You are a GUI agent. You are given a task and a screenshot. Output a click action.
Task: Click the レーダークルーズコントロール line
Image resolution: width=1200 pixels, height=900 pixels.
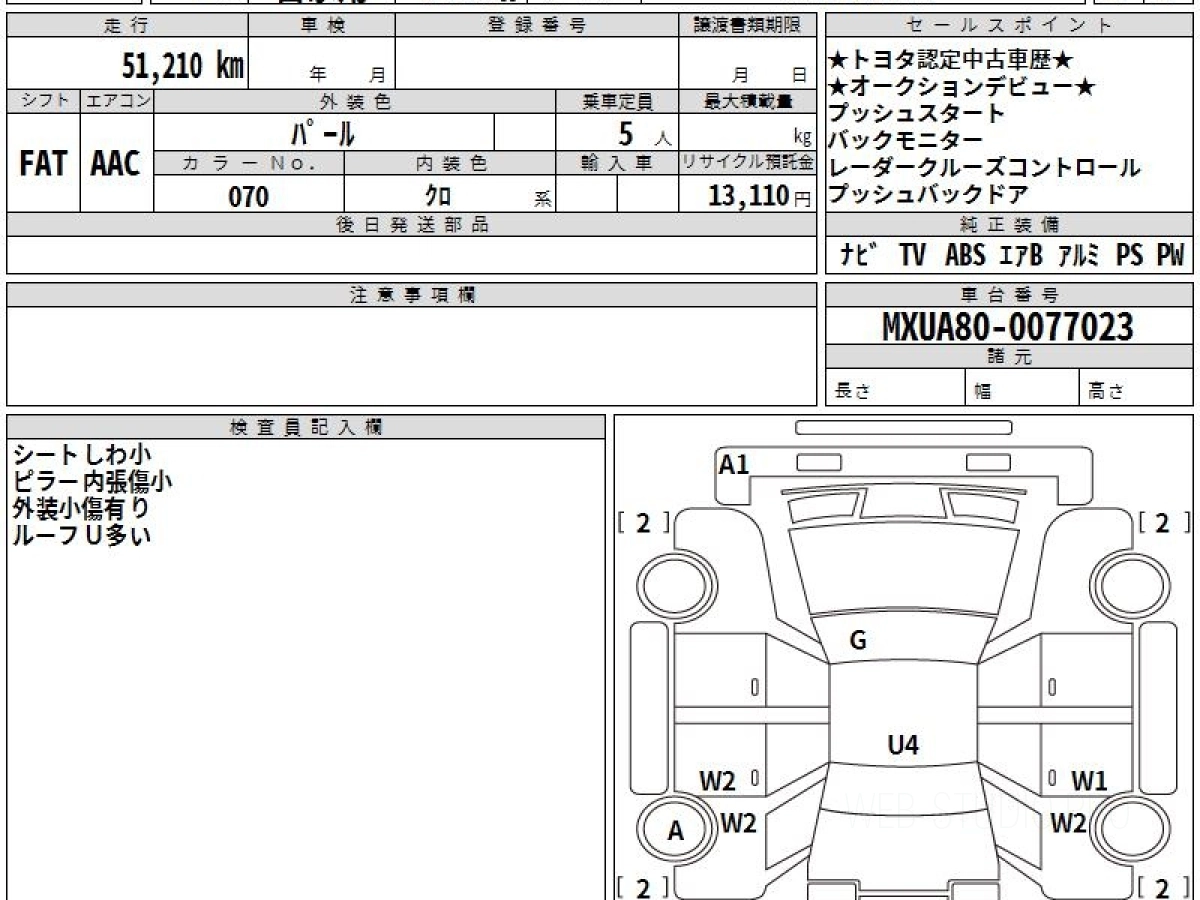[984, 167]
